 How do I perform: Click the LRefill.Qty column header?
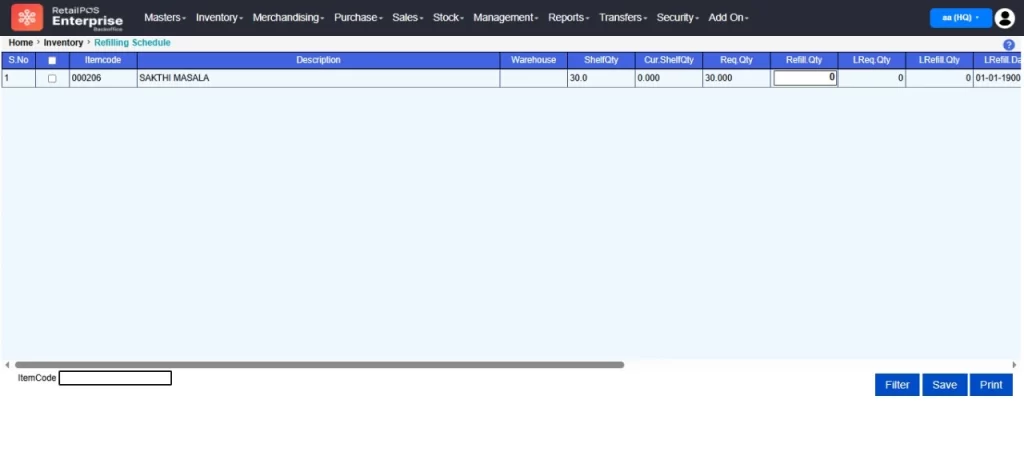pyautogui.click(x=939, y=60)
